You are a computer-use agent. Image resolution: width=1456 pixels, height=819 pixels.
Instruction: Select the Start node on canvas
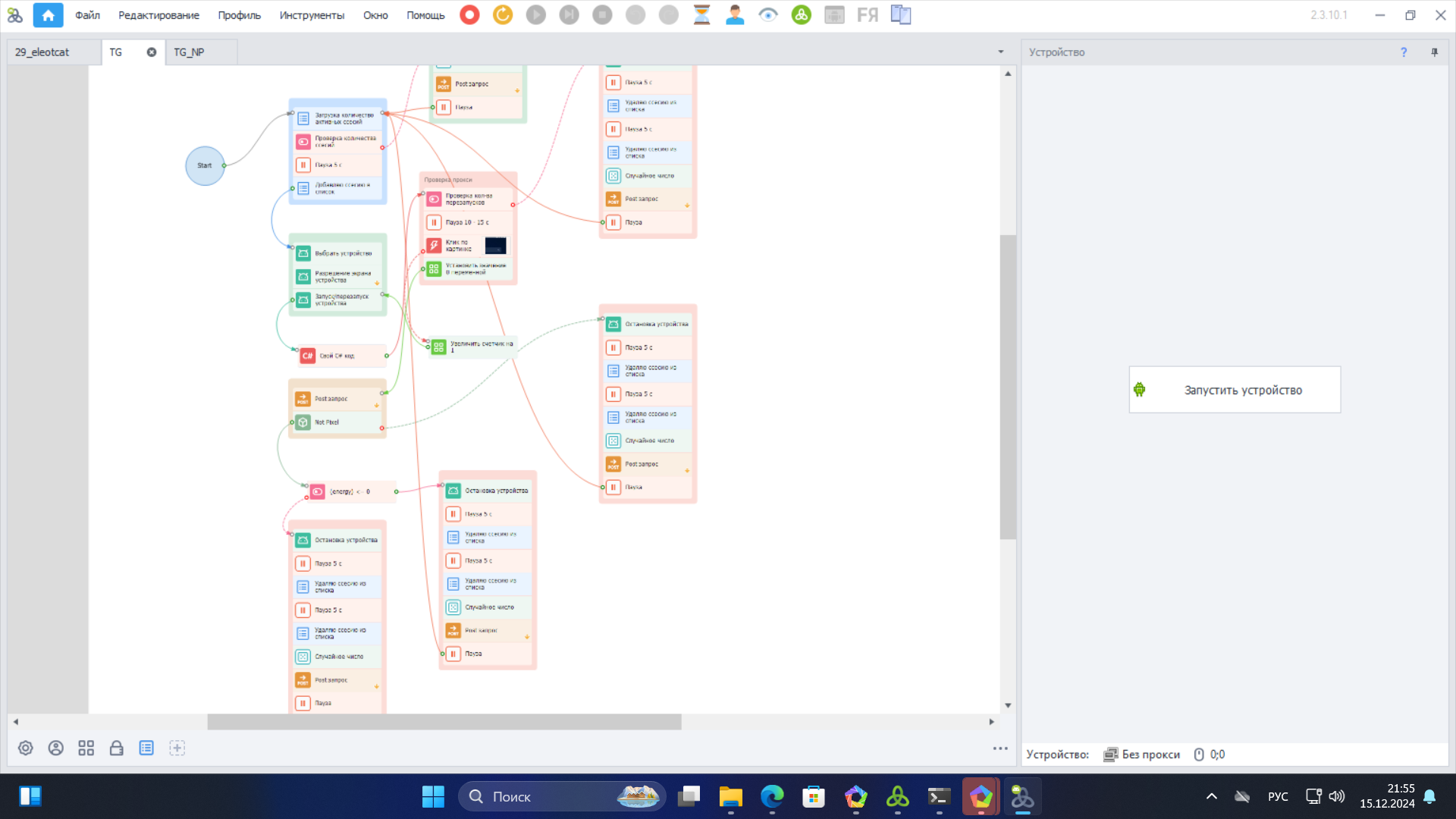(205, 165)
